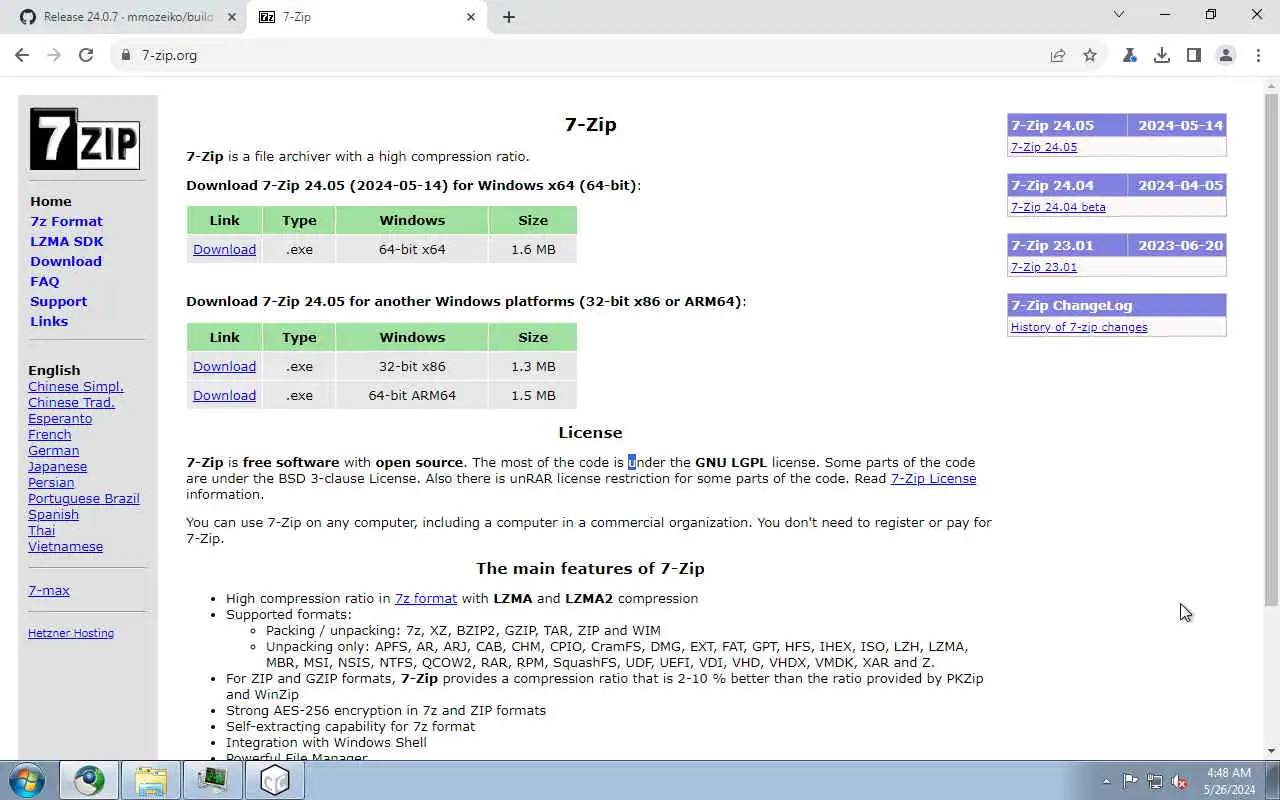Share this page icon in address bar
The height and width of the screenshot is (800, 1280).
(1058, 55)
